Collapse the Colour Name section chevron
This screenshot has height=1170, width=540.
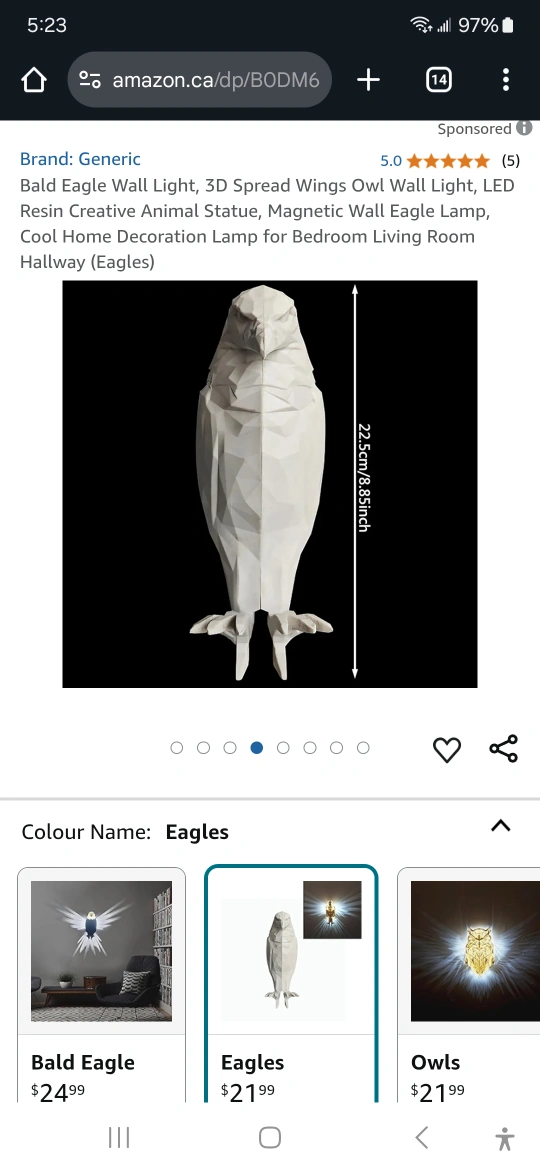pos(500,826)
